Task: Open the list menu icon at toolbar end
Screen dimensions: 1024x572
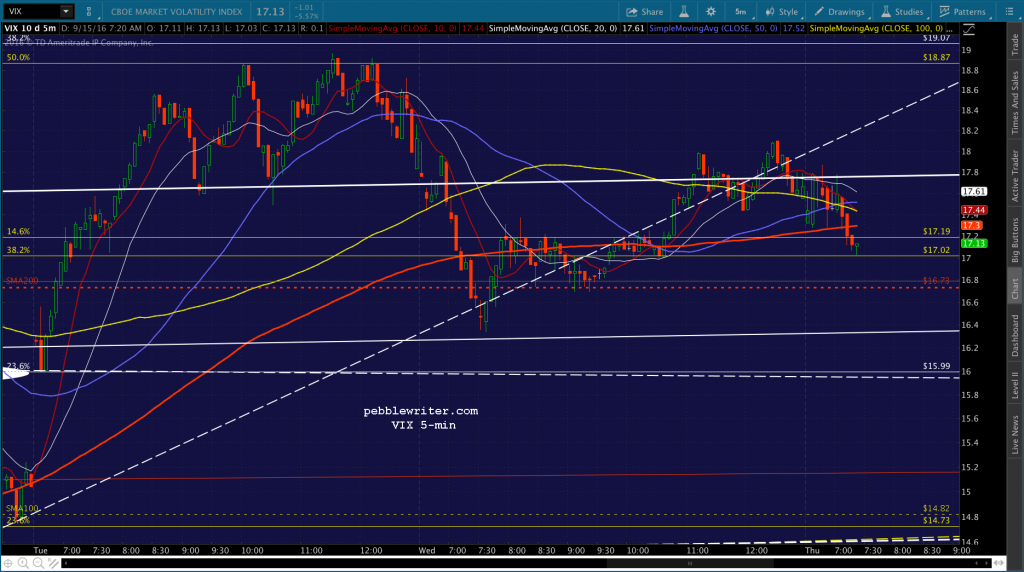Action: point(1009,12)
